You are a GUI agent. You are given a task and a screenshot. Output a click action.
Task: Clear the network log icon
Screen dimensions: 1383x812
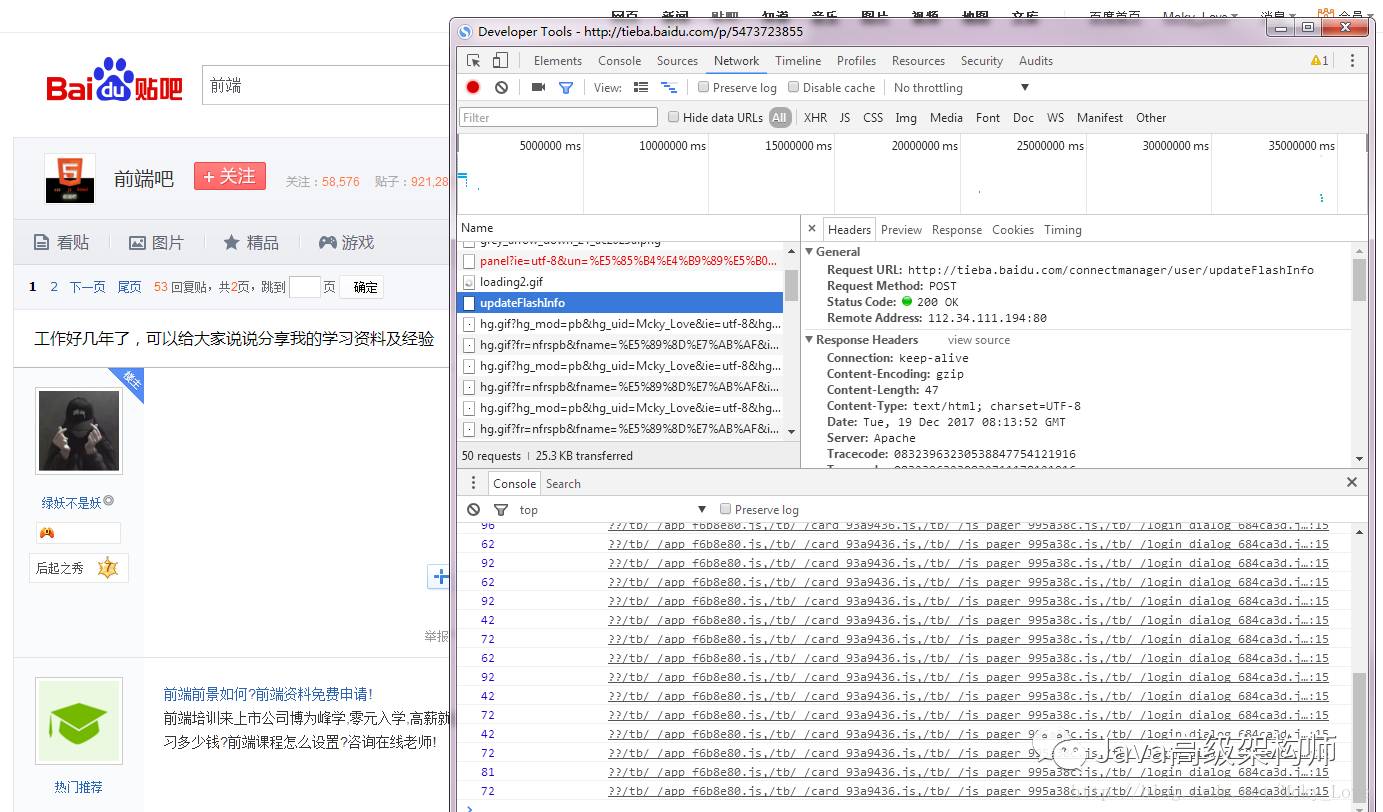coord(501,88)
